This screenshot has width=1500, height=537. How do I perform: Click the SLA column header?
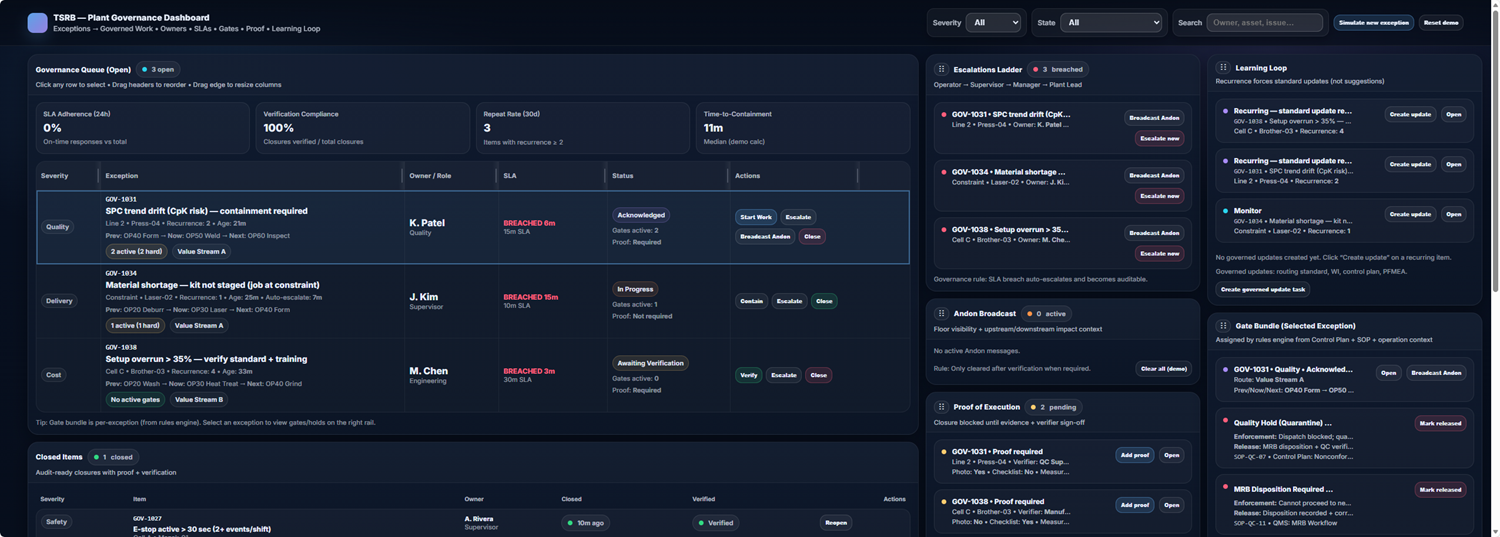click(510, 176)
